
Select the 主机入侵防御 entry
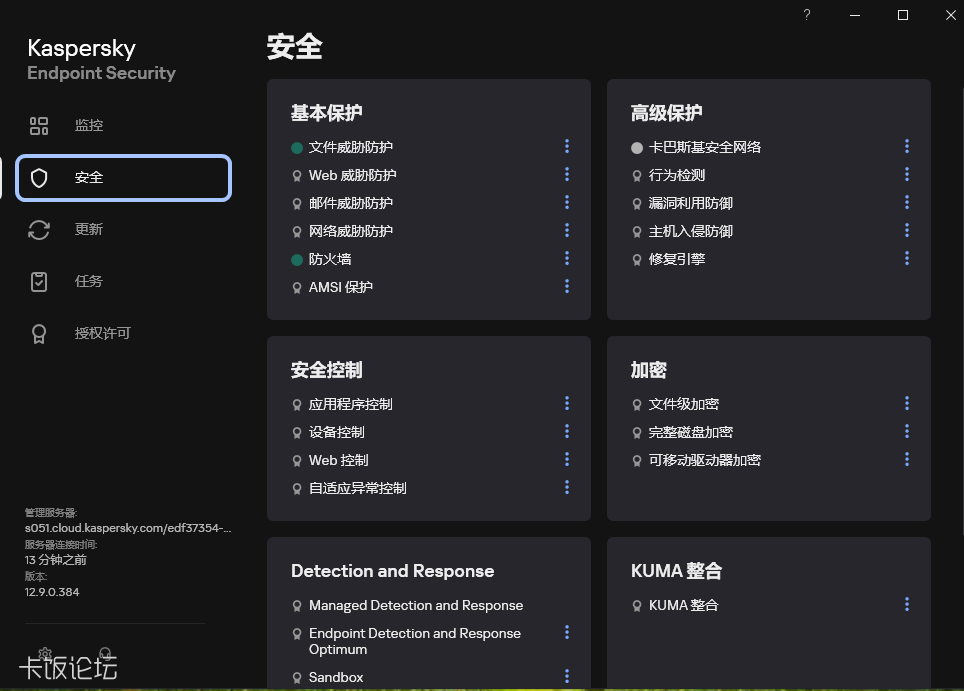(690, 232)
